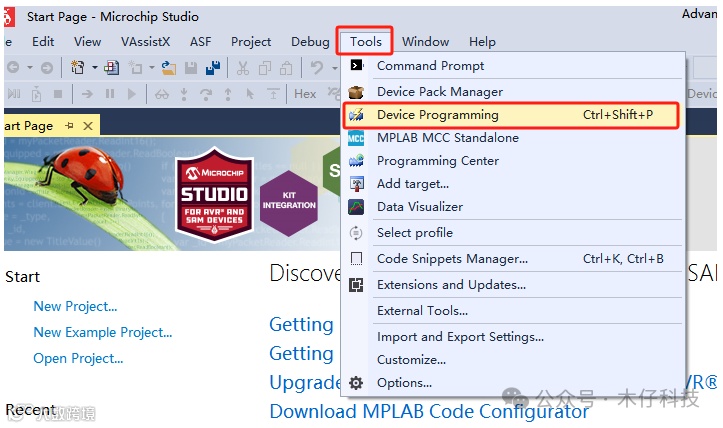Viewport: 723px width, 428px height.
Task: Launch MPLAB MCC Standalone from menu
Action: coord(513,137)
